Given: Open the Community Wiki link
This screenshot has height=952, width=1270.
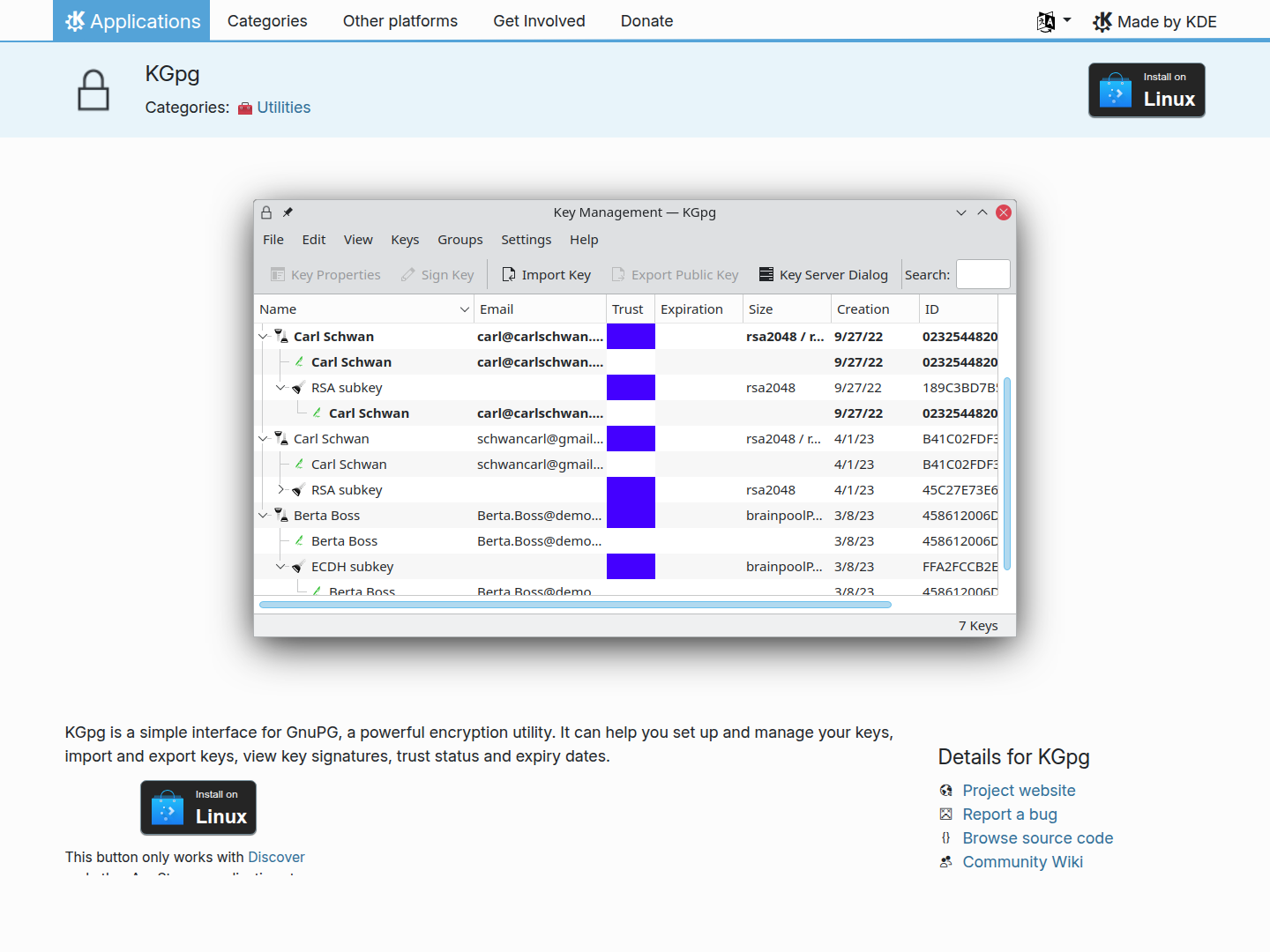Looking at the screenshot, I should 1023,862.
